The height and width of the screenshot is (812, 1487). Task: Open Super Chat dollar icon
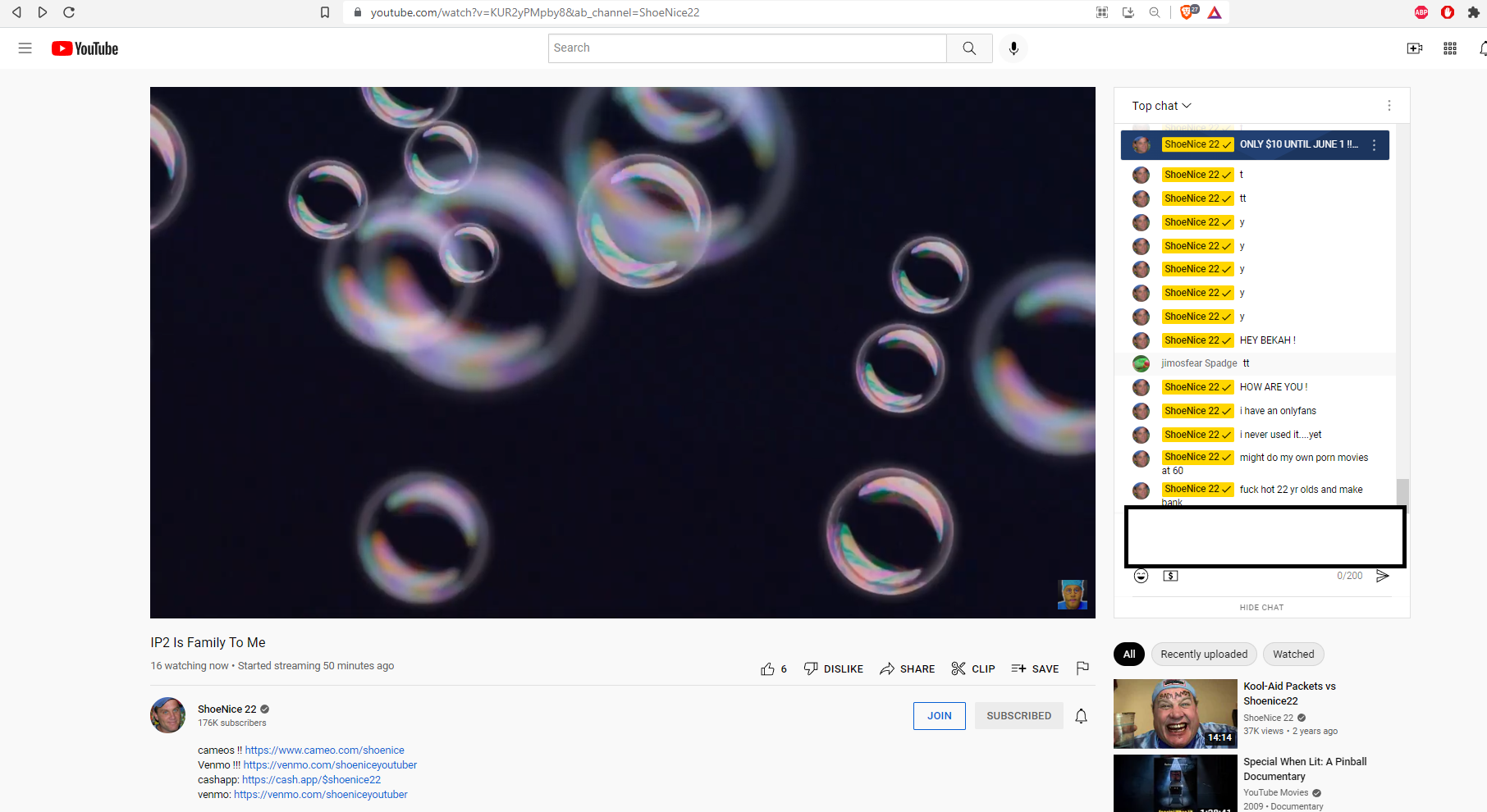pyautogui.click(x=1170, y=576)
